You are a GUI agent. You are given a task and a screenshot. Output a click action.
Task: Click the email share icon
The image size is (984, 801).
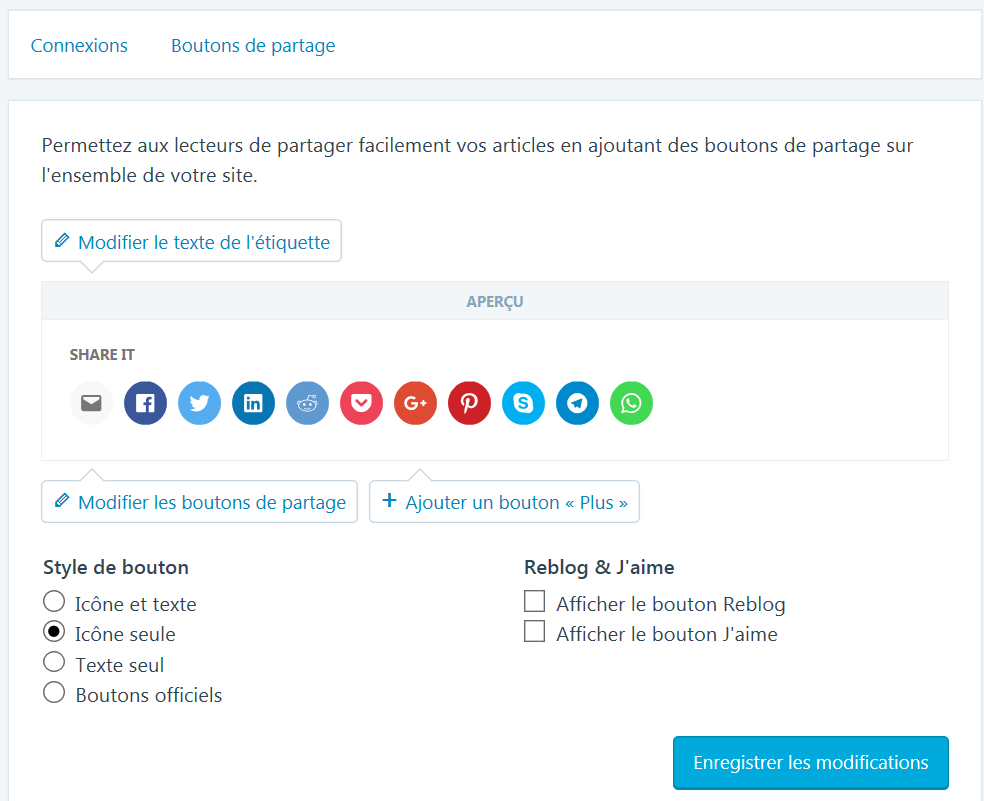pyautogui.click(x=91, y=403)
